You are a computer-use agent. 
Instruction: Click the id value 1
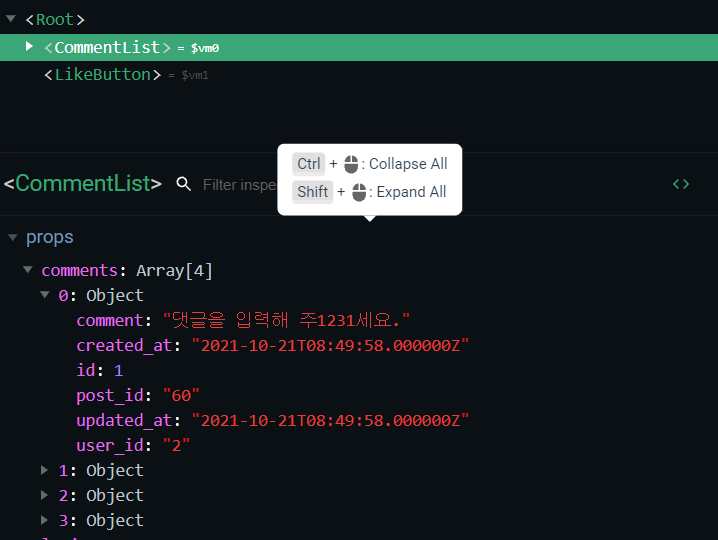coord(118,370)
